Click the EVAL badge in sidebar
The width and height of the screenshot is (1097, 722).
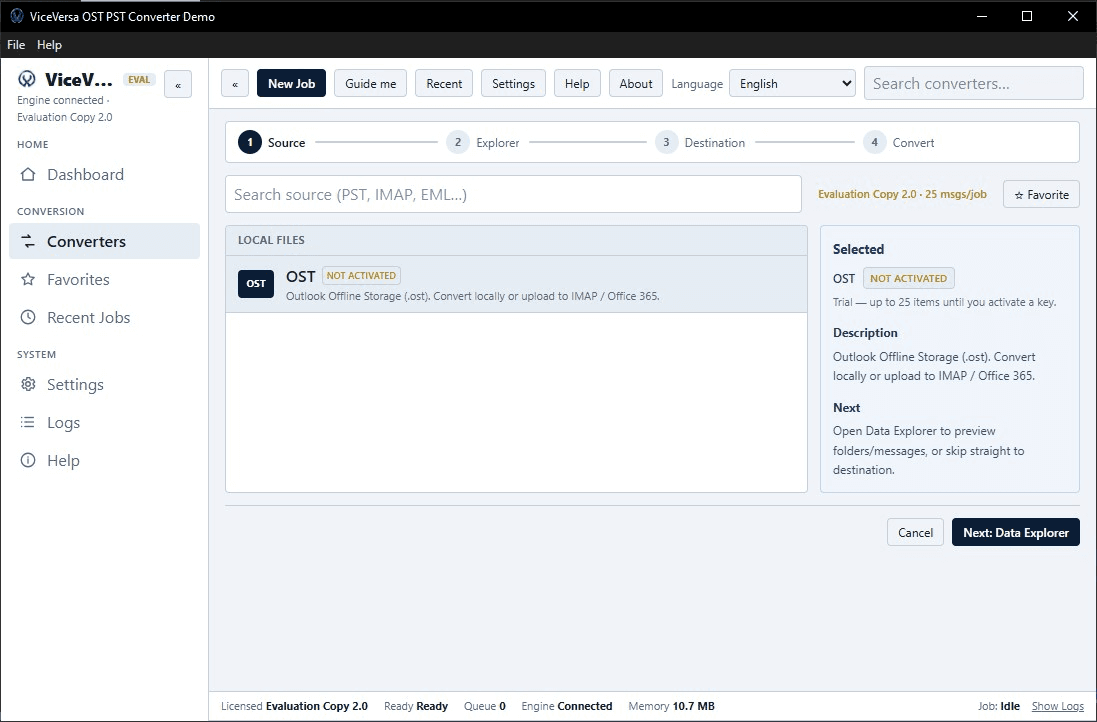pos(139,79)
